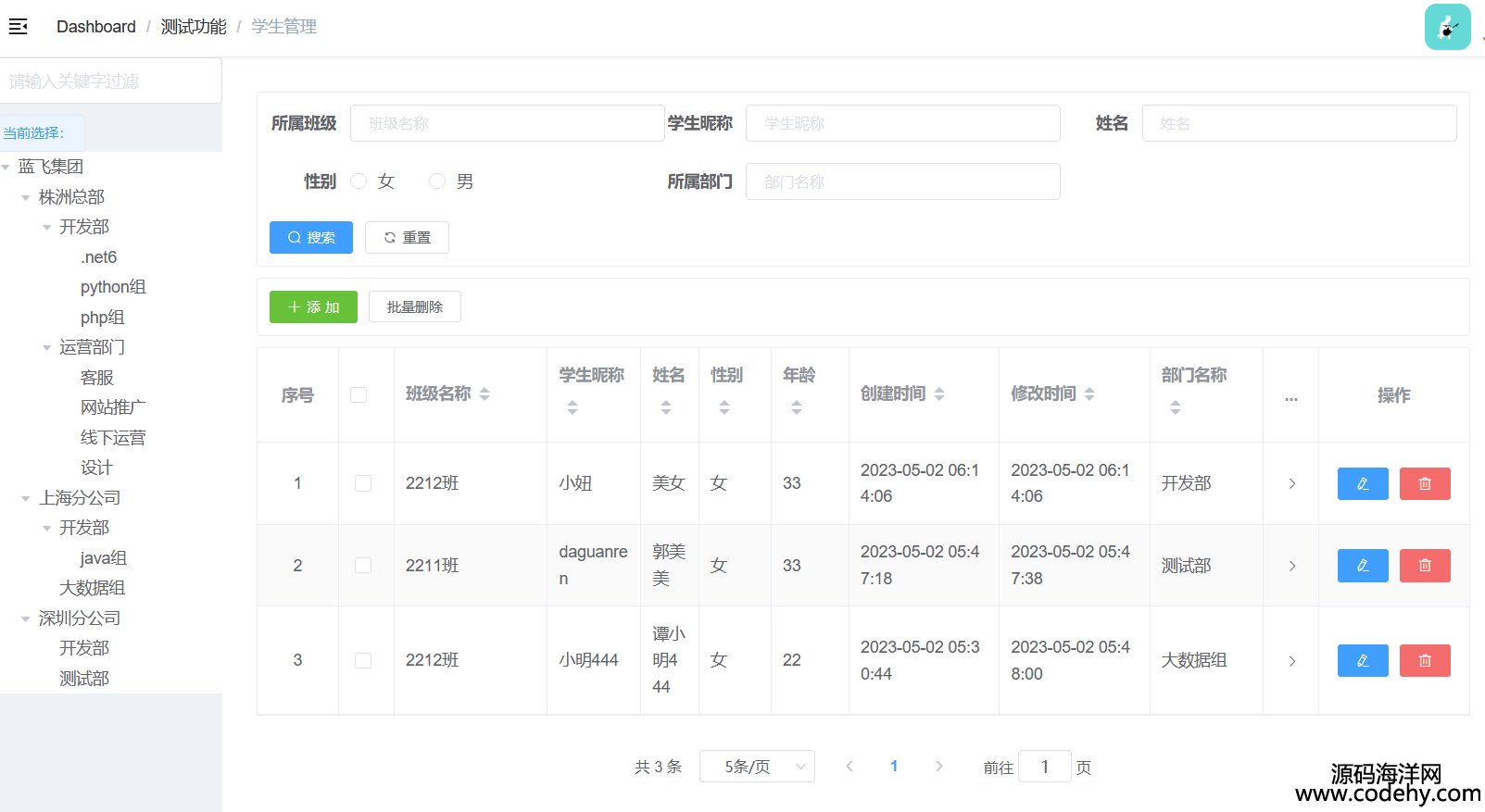Check the select-all checkbox in table header
1485x812 pixels.
[x=359, y=395]
